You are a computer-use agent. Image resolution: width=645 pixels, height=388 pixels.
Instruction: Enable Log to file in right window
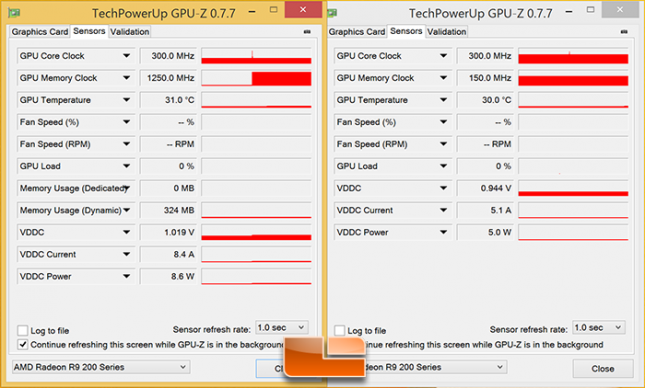(x=340, y=330)
